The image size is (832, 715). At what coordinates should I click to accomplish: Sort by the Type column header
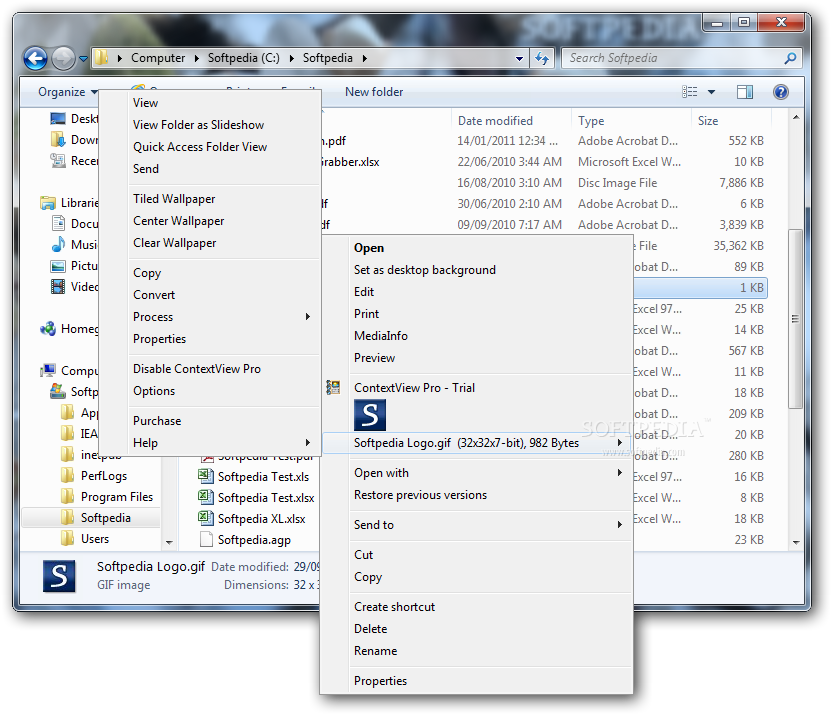click(591, 121)
